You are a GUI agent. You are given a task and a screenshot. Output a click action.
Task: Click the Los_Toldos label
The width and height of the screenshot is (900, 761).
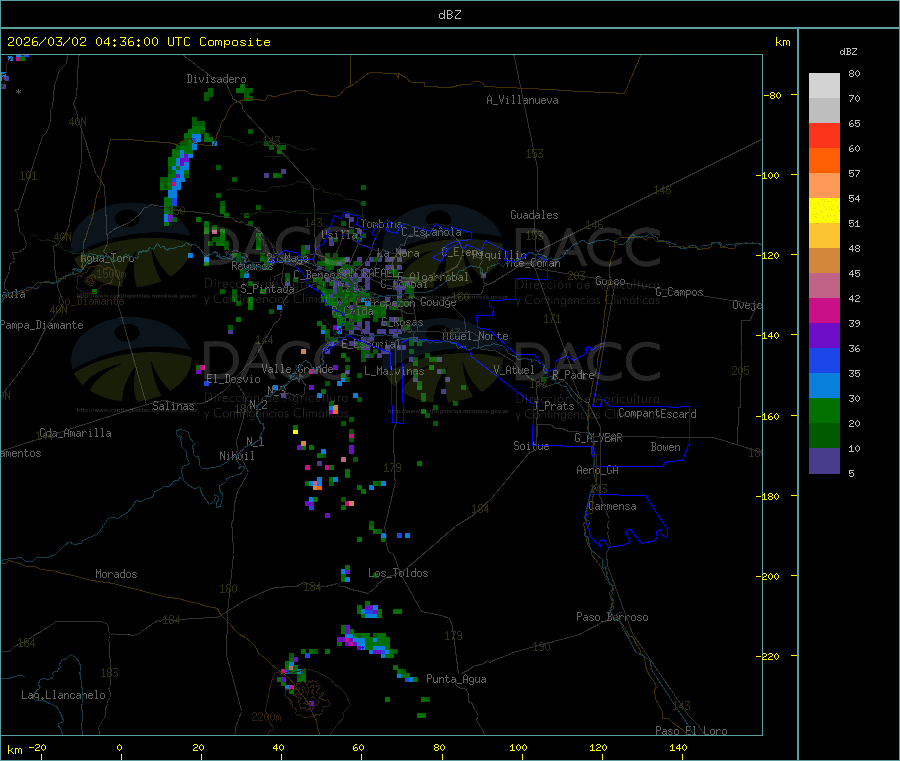click(398, 573)
